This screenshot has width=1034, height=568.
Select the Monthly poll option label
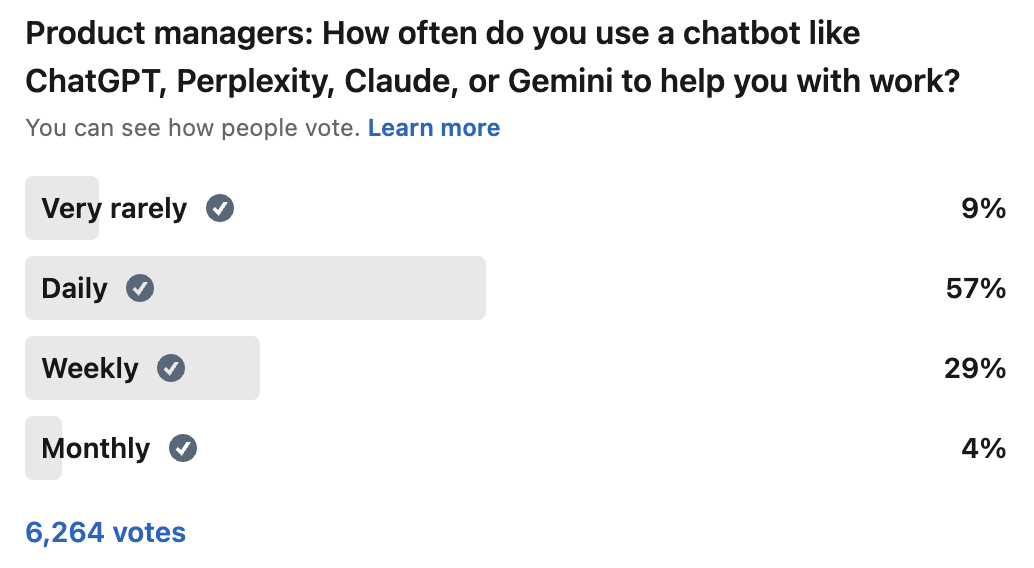coord(96,448)
